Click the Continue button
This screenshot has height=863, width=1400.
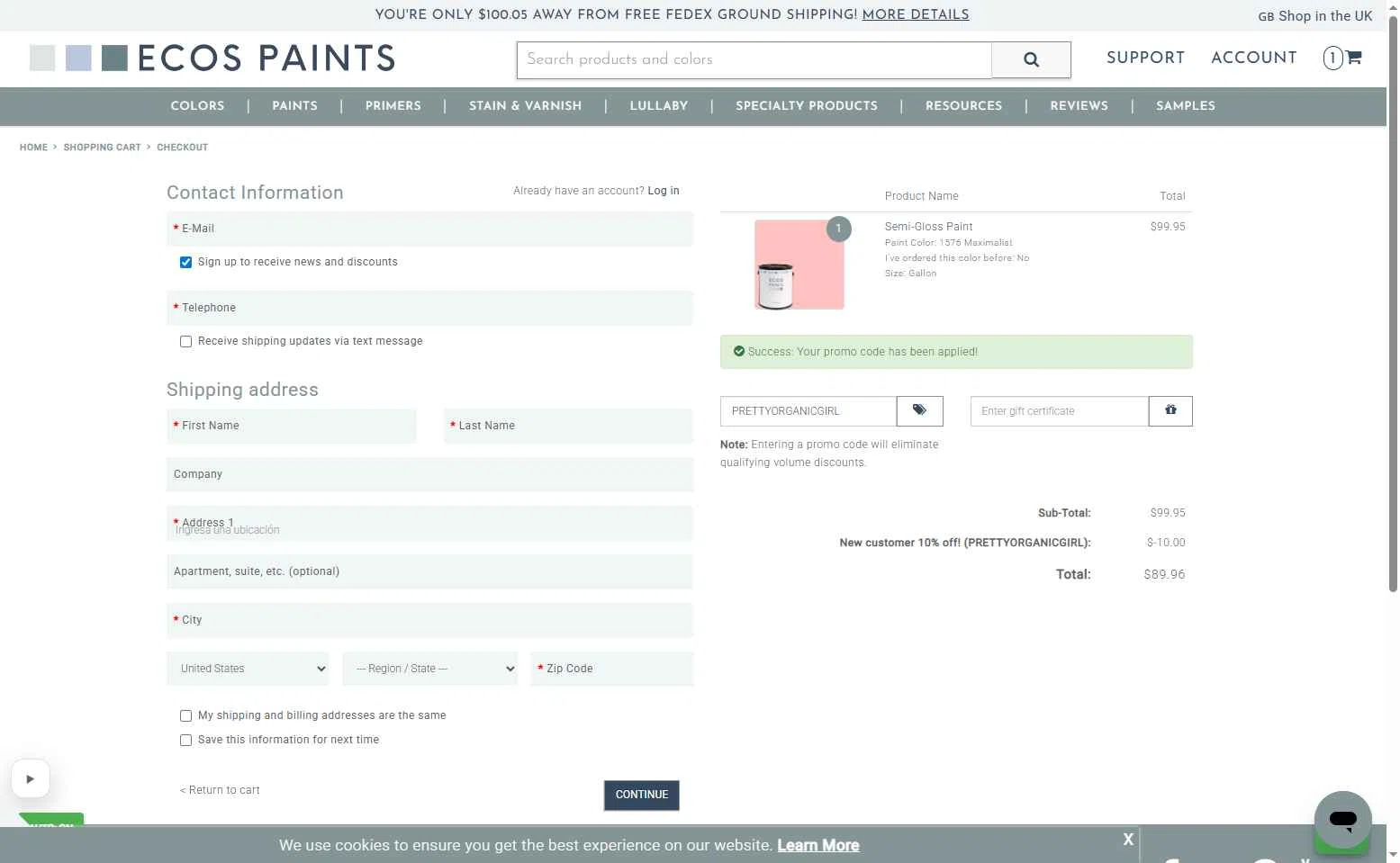tap(641, 795)
